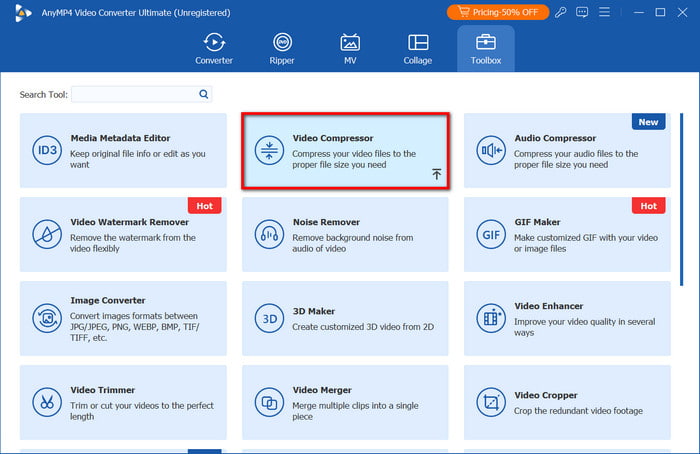Image resolution: width=700 pixels, height=454 pixels.
Task: Click the Video Watermark Remover icon
Action: click(x=47, y=234)
